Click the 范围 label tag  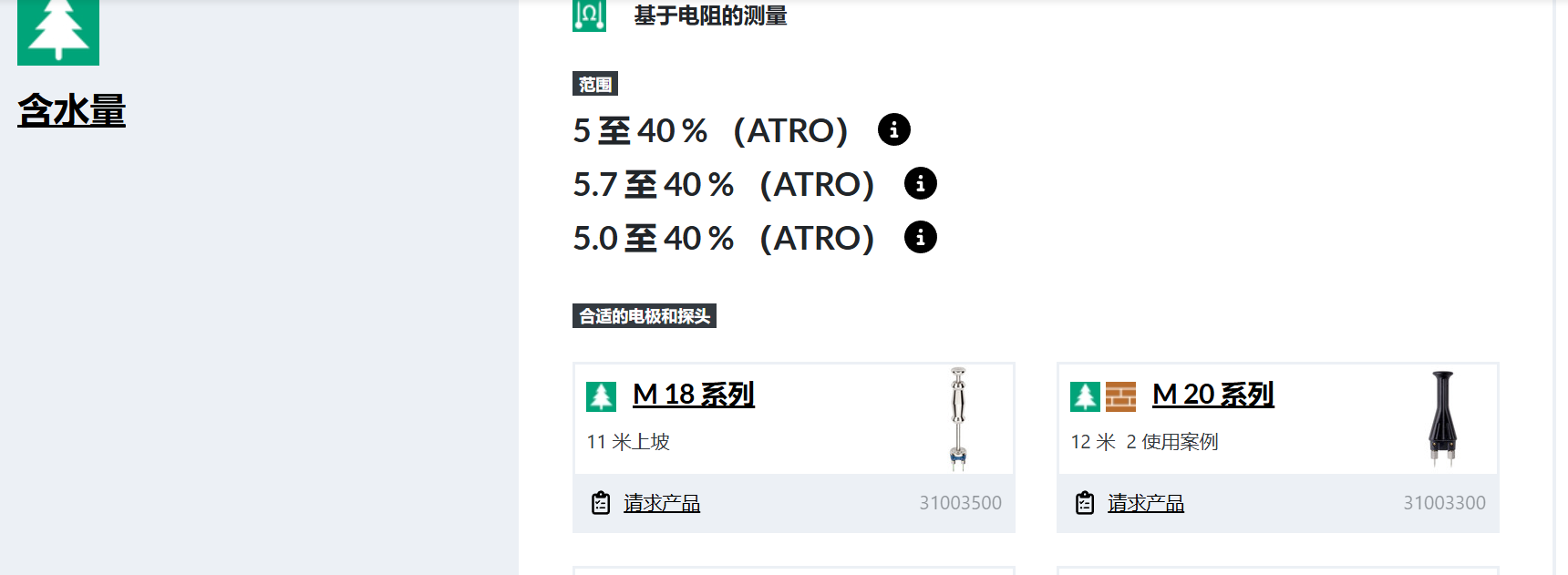pyautogui.click(x=595, y=84)
